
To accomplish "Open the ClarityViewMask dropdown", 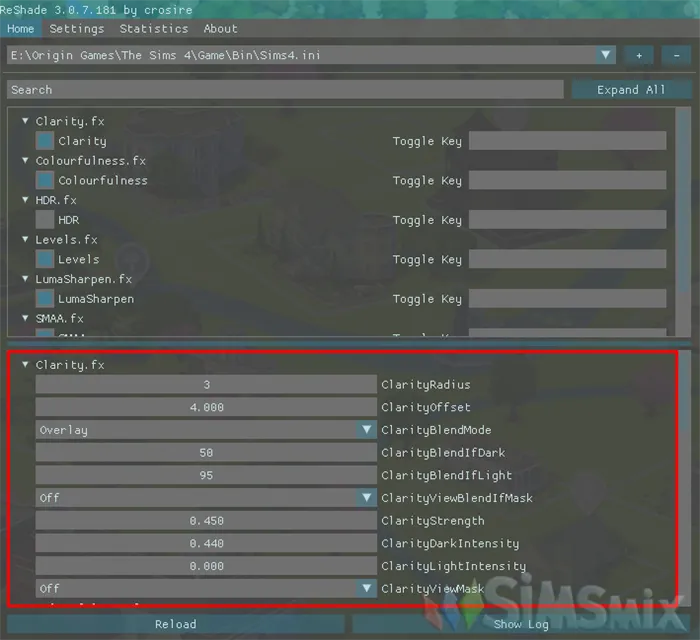I will click(x=206, y=589).
